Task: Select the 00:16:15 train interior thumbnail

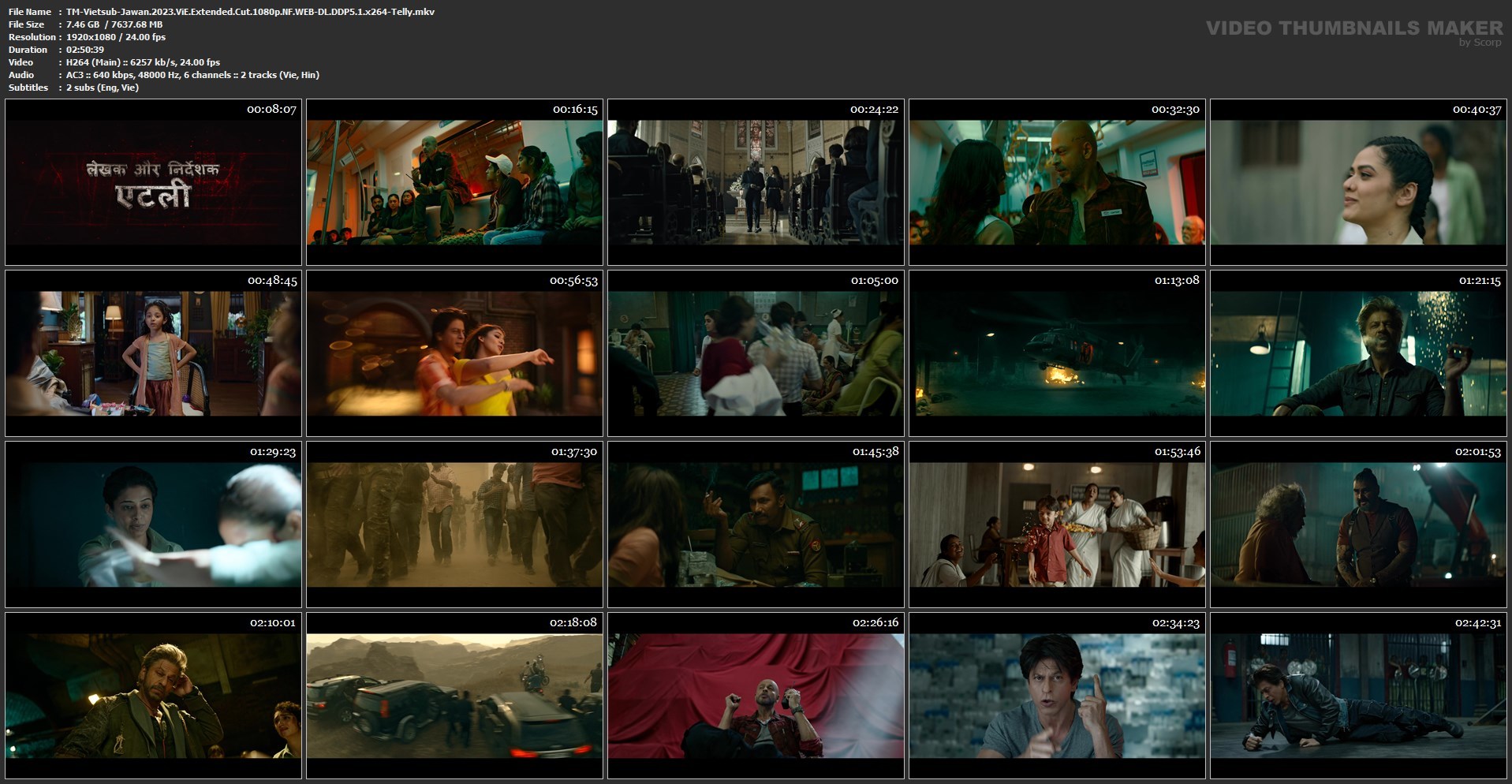Action: point(454,182)
